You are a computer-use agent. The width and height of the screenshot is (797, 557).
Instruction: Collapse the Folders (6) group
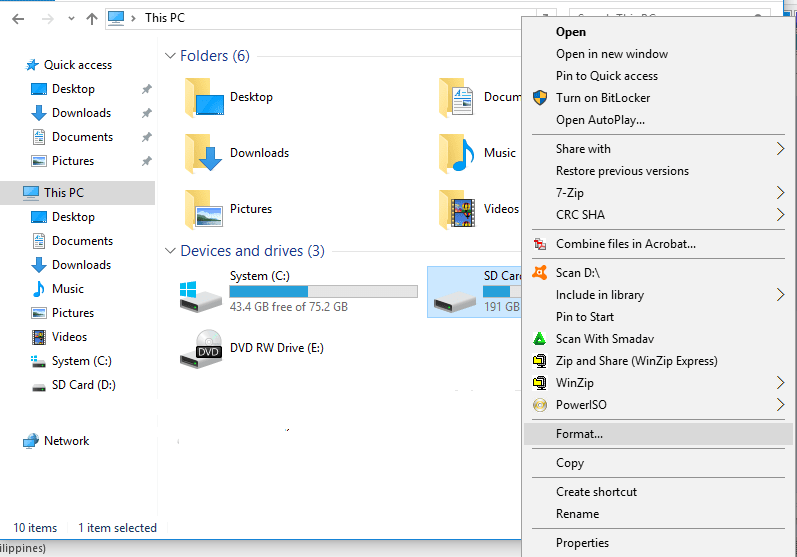click(170, 56)
